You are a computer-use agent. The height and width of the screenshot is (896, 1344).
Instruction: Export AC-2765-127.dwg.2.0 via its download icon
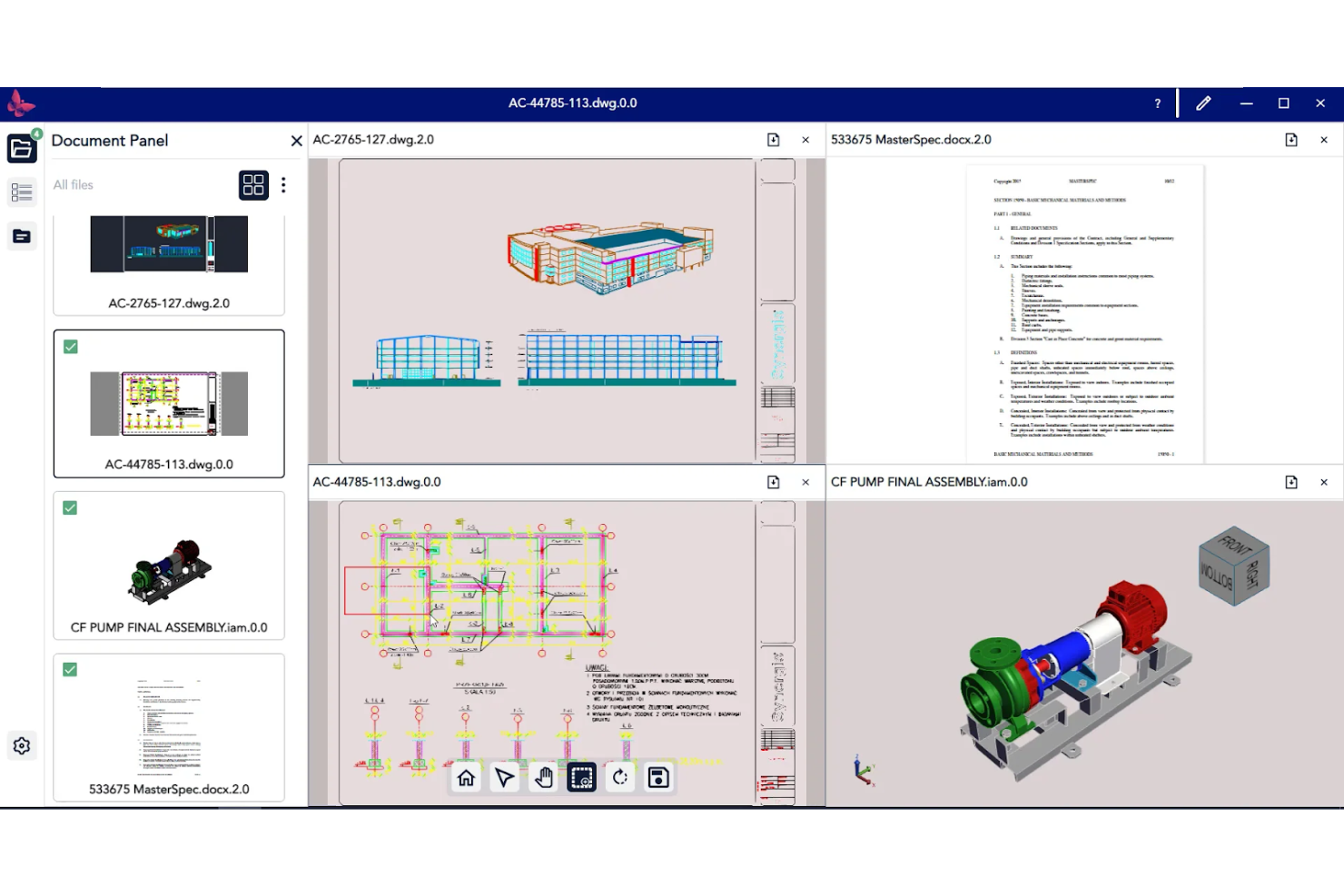click(x=773, y=140)
